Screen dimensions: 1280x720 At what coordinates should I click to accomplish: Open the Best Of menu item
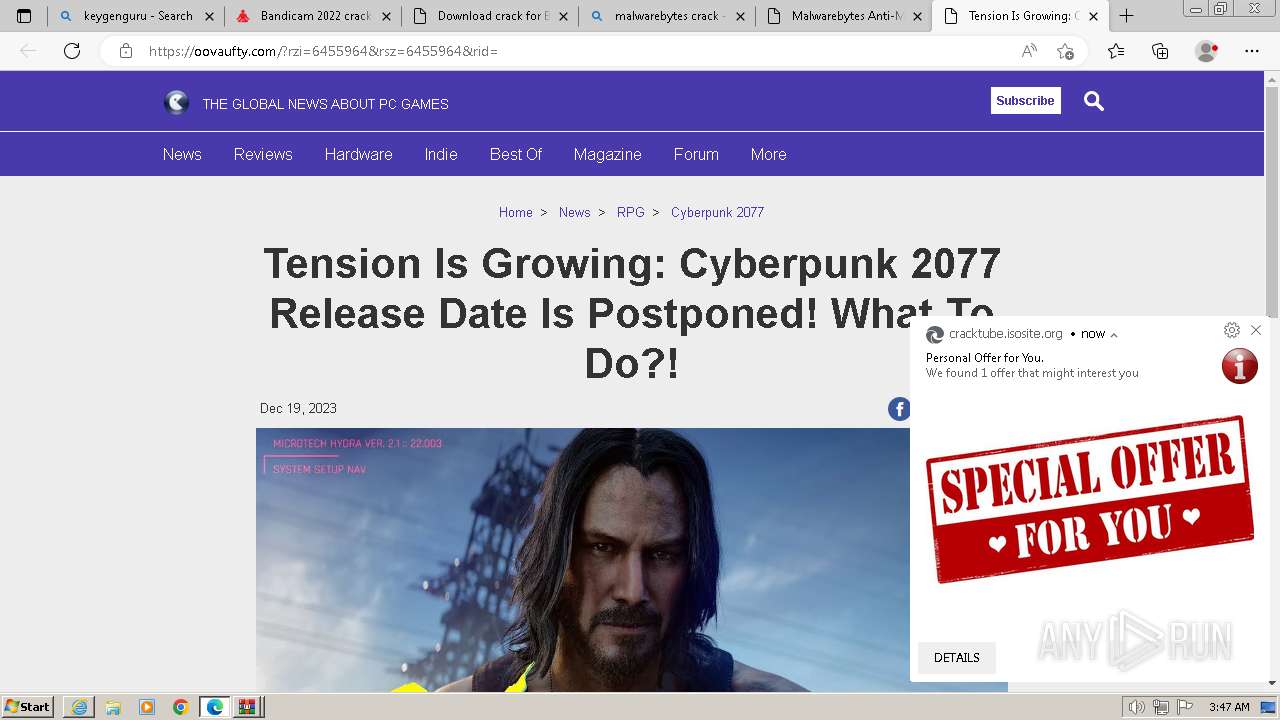(516, 154)
